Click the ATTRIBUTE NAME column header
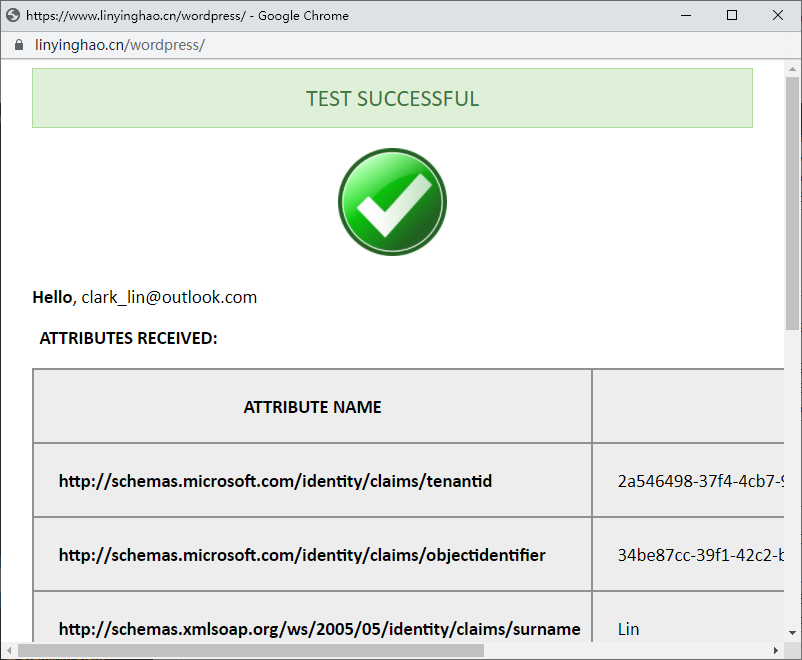 click(x=312, y=406)
